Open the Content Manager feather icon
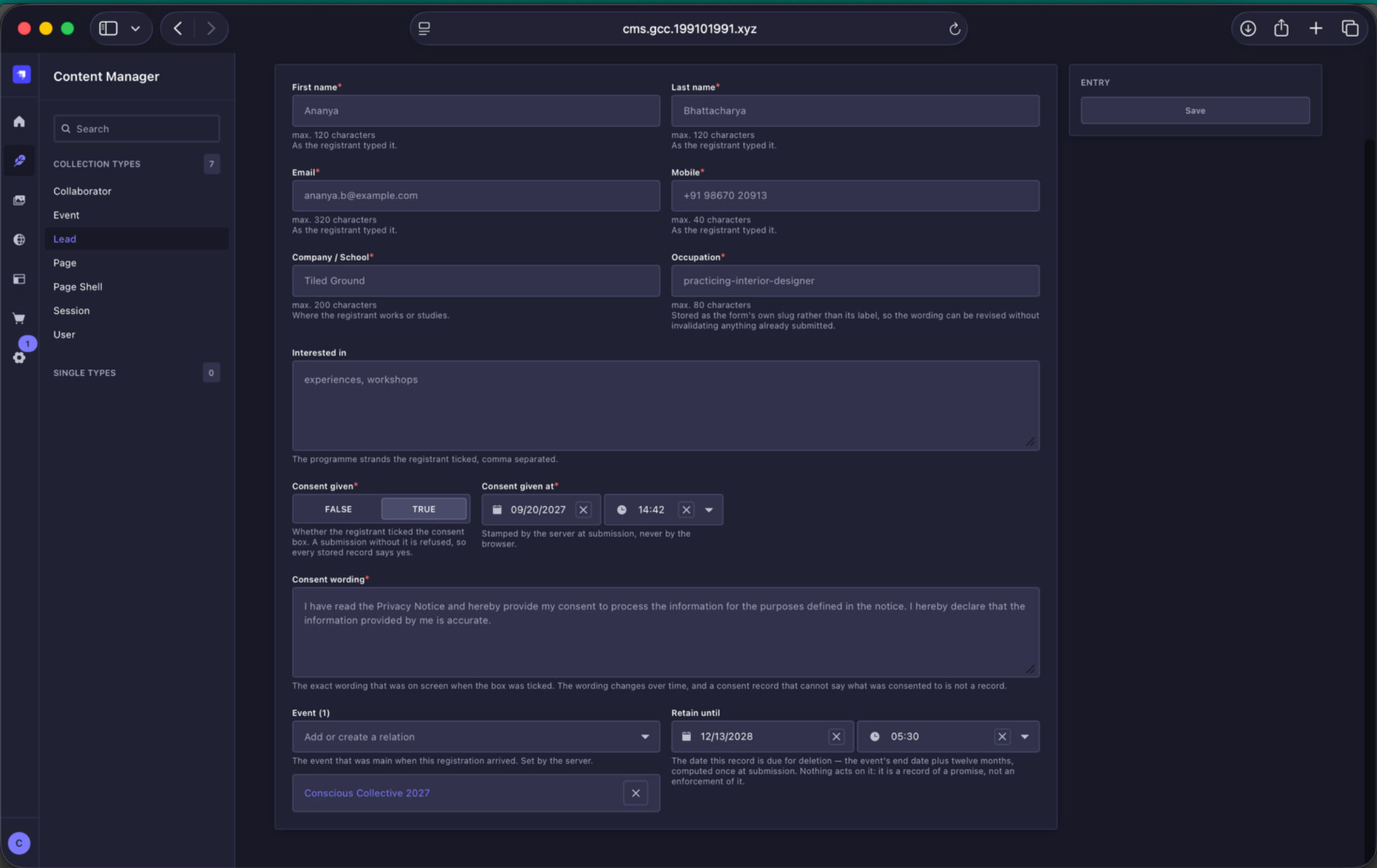The width and height of the screenshot is (1377, 868). [x=19, y=161]
